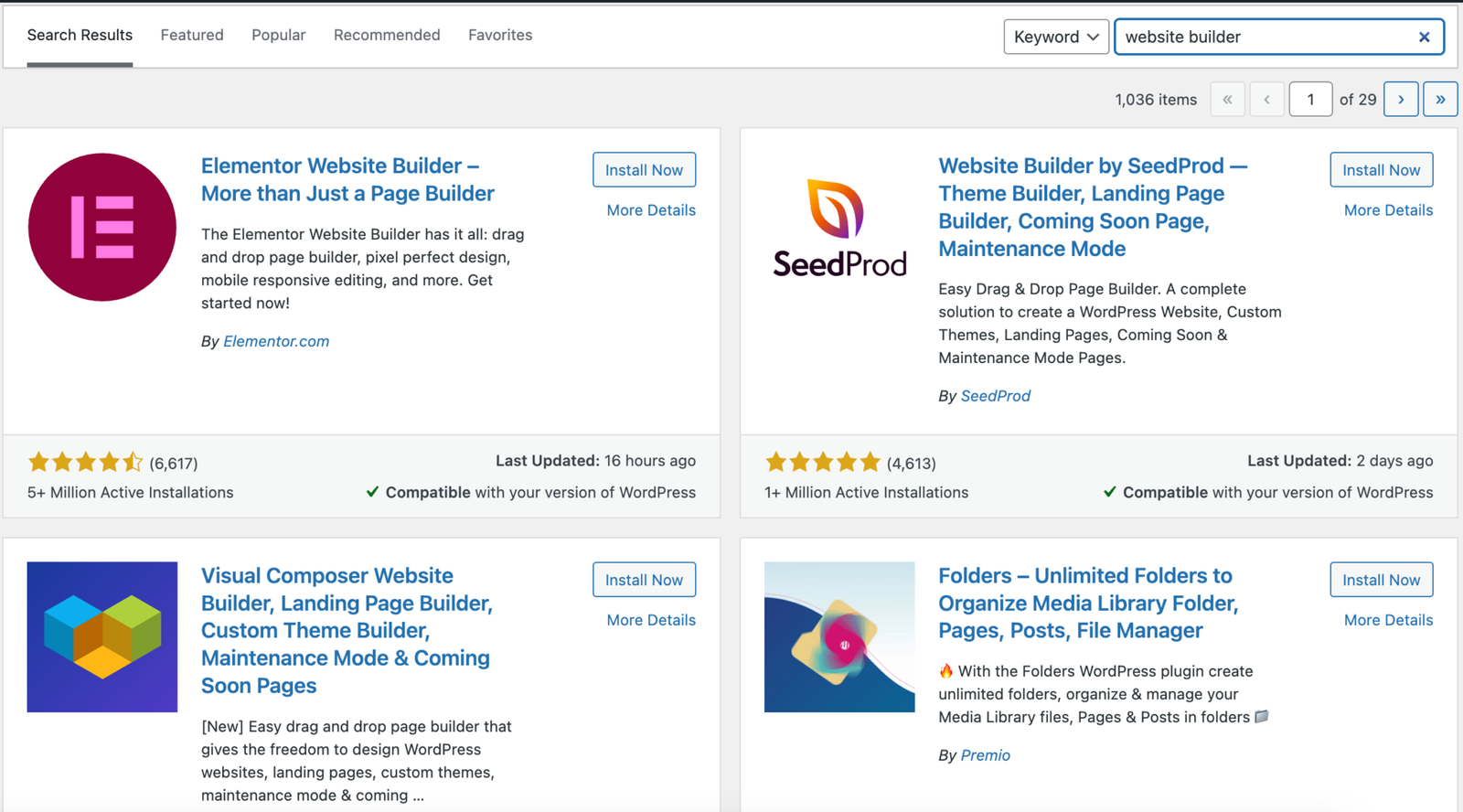
Task: Click the SeedProd logo icon
Action: pyautogui.click(x=839, y=228)
